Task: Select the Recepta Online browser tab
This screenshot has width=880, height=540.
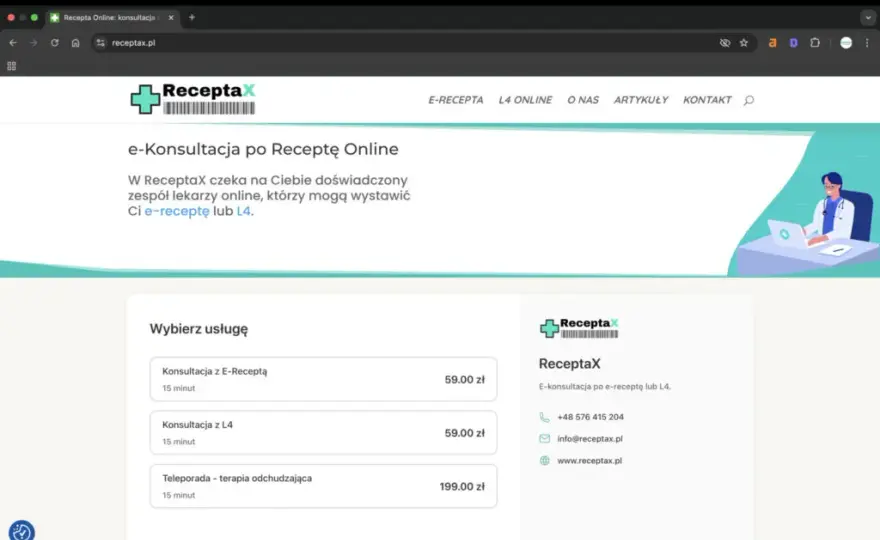Action: coord(112,17)
